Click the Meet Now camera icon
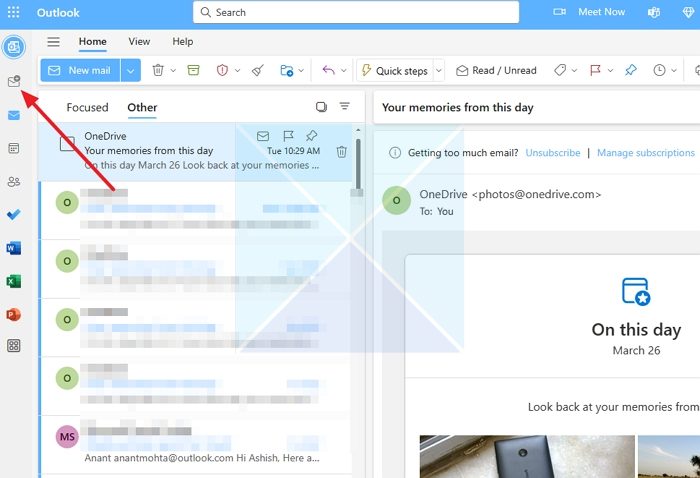 point(559,12)
